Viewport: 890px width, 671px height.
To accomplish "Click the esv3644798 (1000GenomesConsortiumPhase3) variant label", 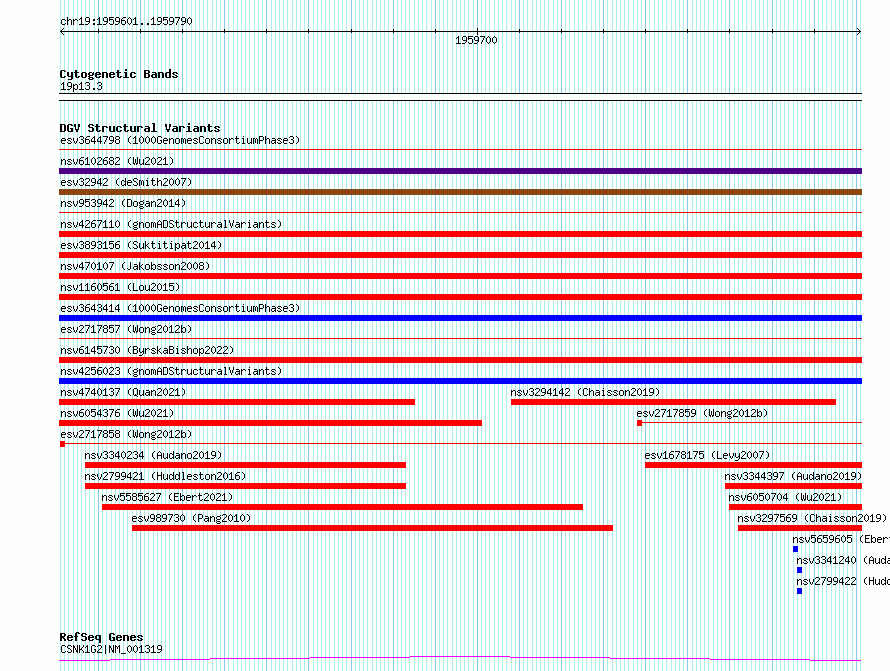I will point(180,140).
